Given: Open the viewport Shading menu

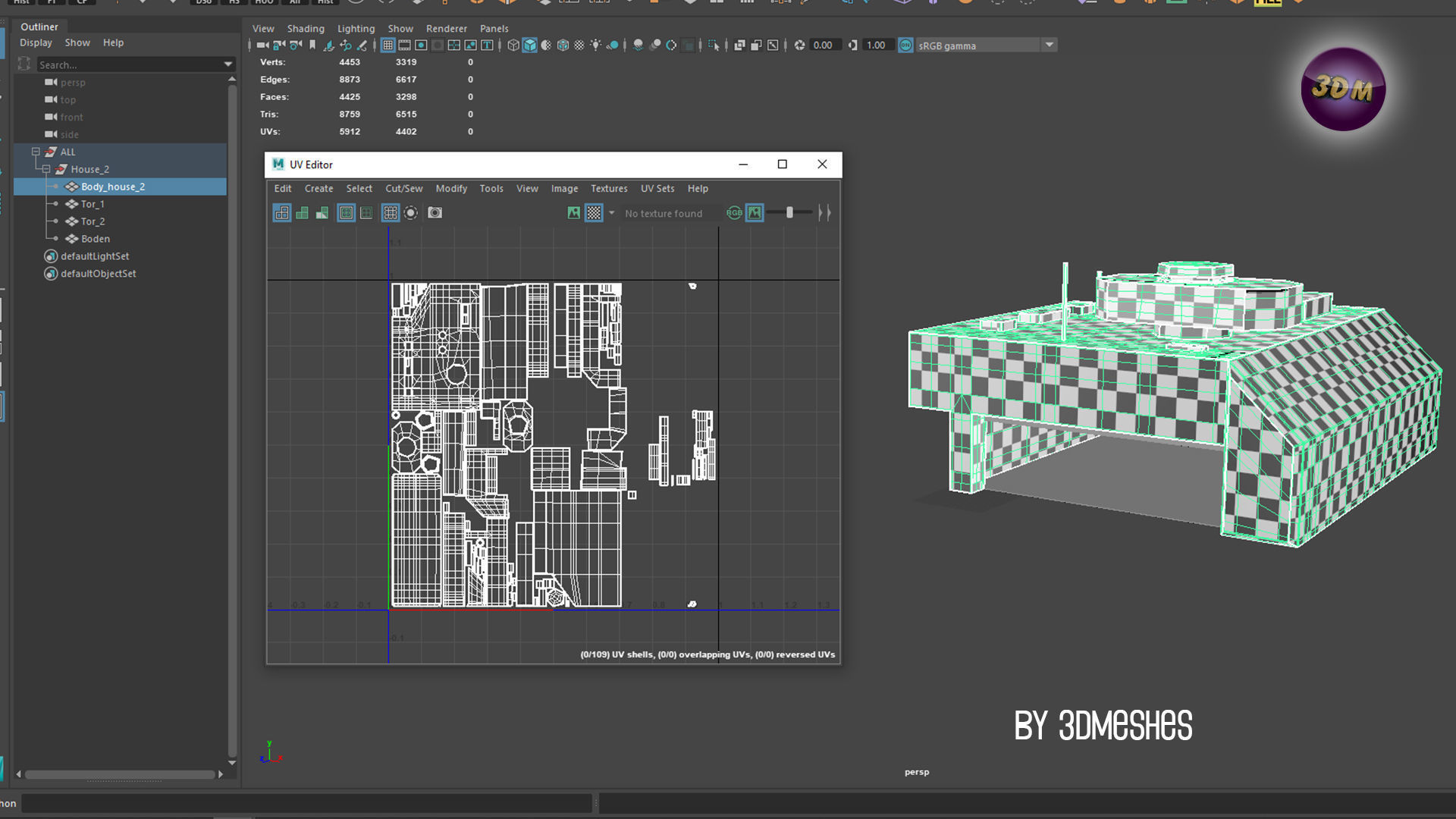Looking at the screenshot, I should coord(306,29).
